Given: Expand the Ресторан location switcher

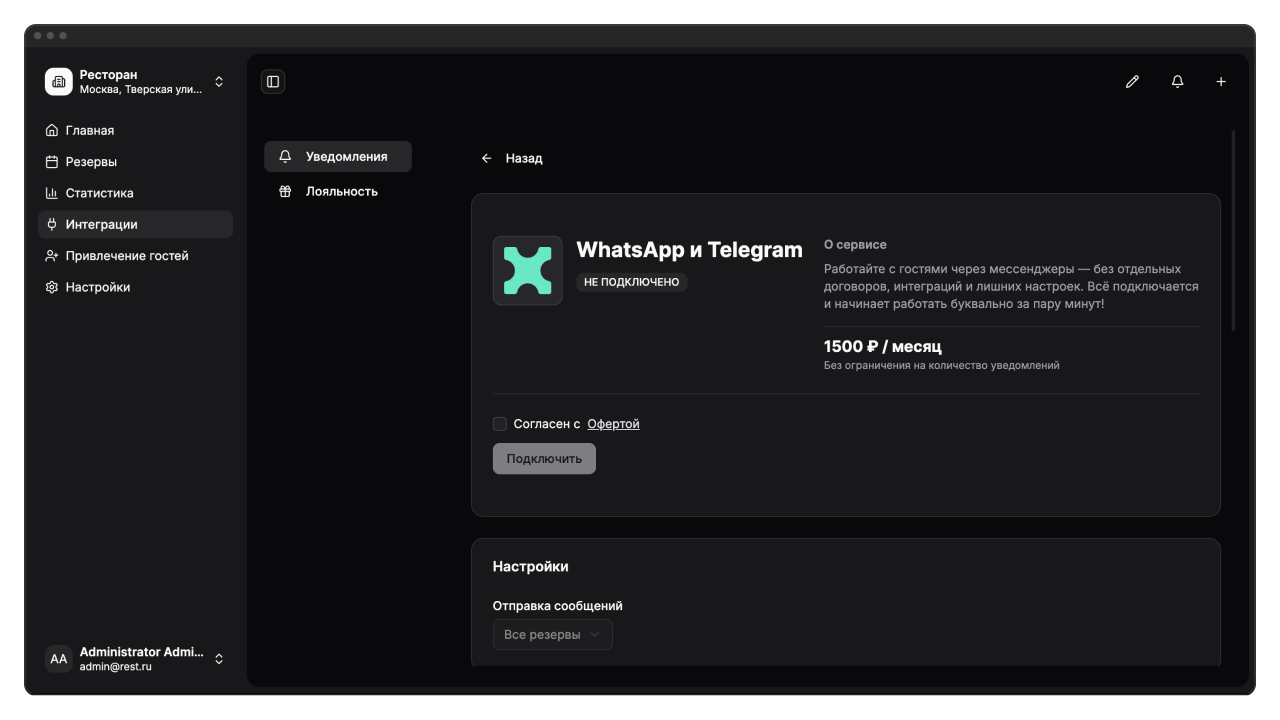Looking at the screenshot, I should (x=219, y=82).
